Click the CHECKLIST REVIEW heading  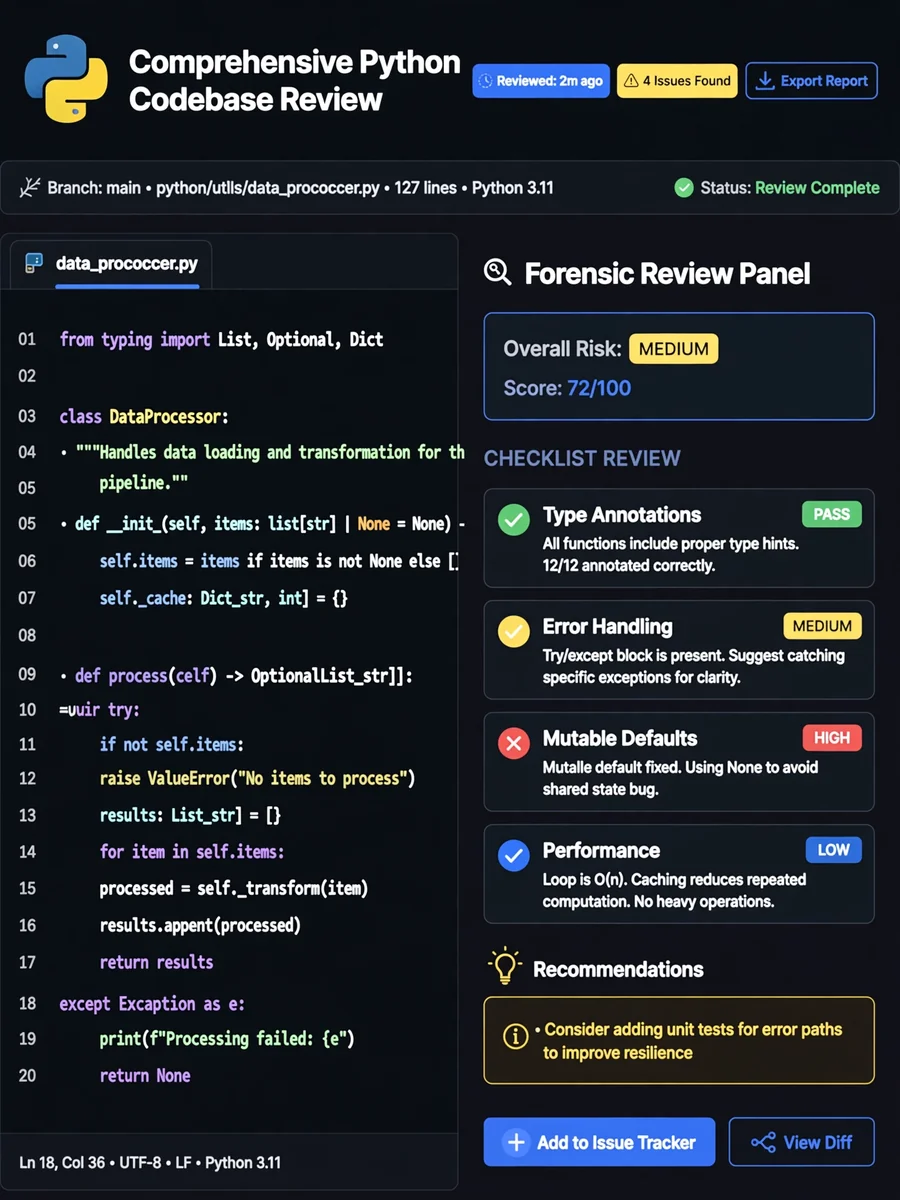(x=582, y=458)
